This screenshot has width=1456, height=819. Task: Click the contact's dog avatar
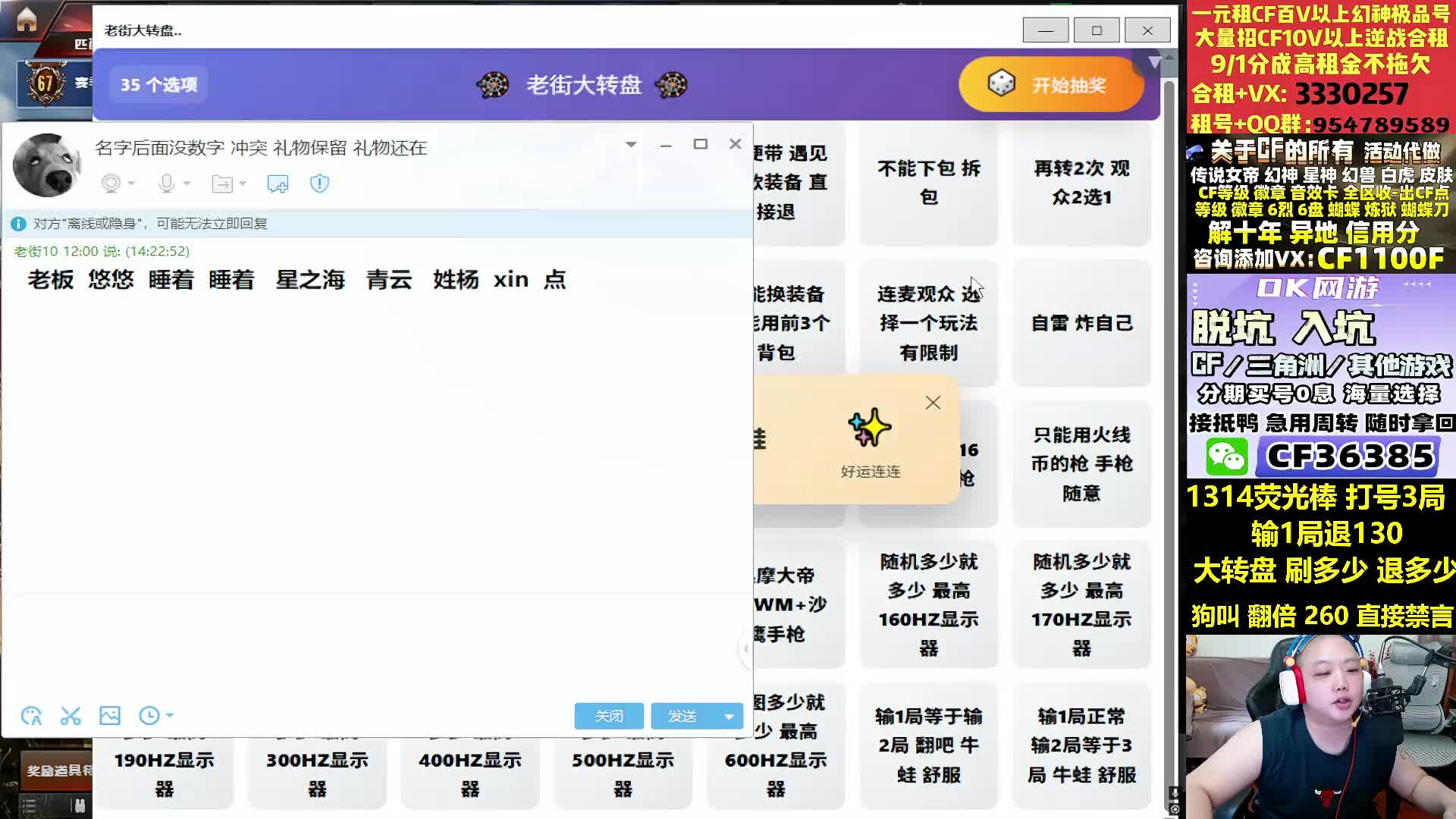click(46, 165)
